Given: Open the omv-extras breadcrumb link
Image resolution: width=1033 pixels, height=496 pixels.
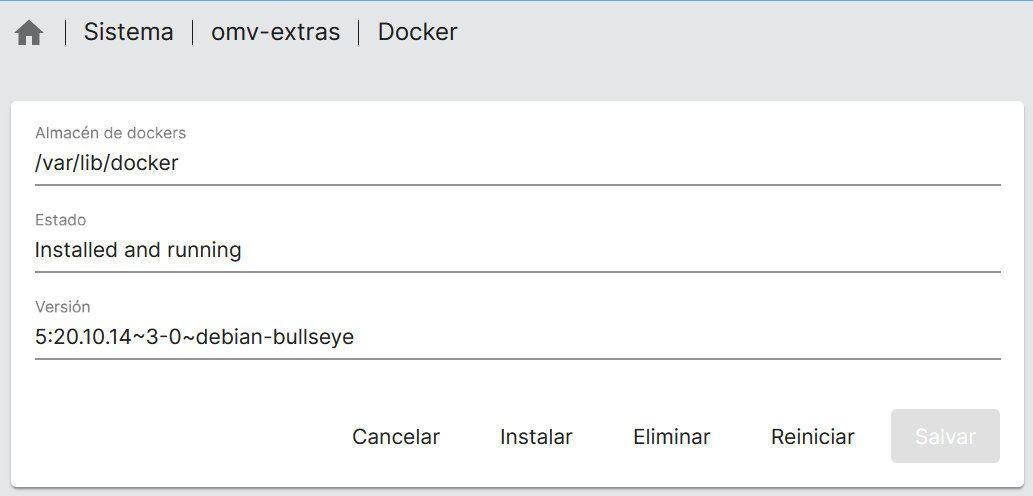Looking at the screenshot, I should pyautogui.click(x=275, y=32).
